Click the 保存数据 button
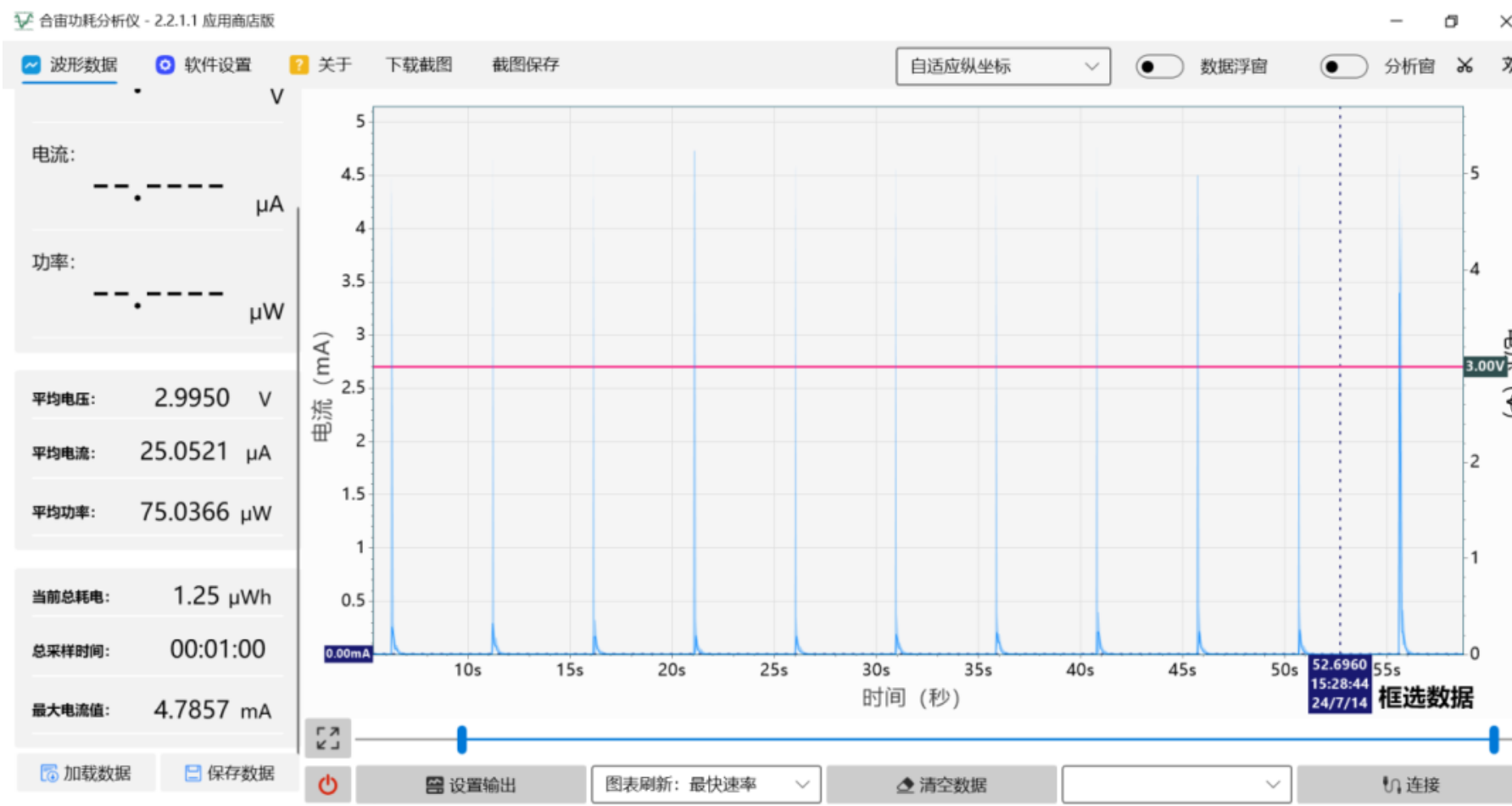The height and width of the screenshot is (806, 1512). coord(229,773)
